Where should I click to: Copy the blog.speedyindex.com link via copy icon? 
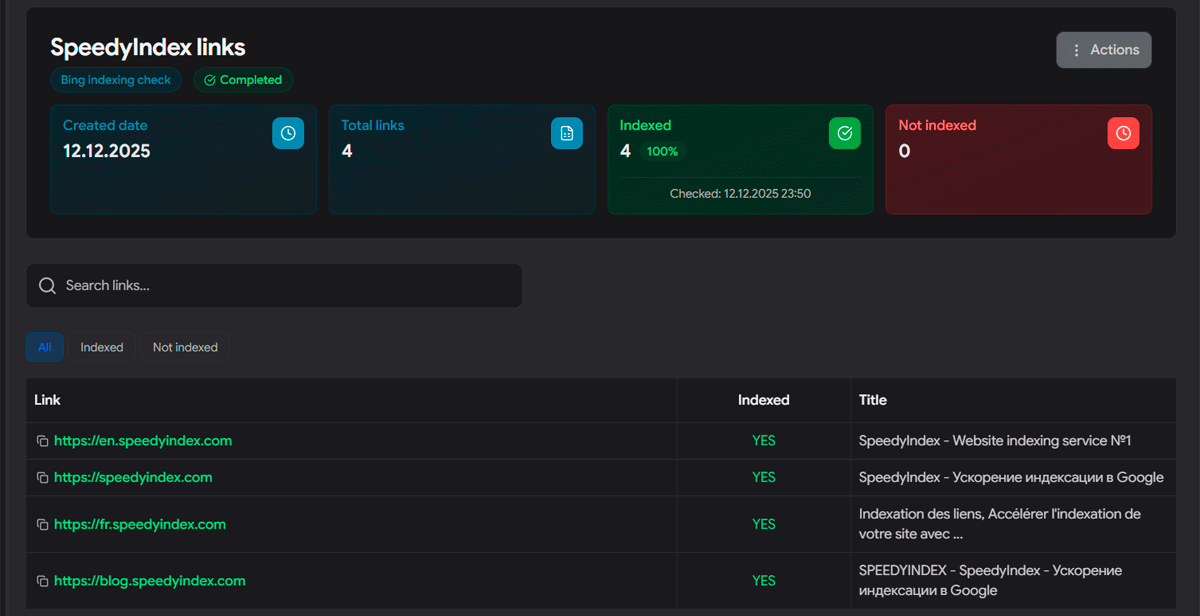pyautogui.click(x=42, y=581)
